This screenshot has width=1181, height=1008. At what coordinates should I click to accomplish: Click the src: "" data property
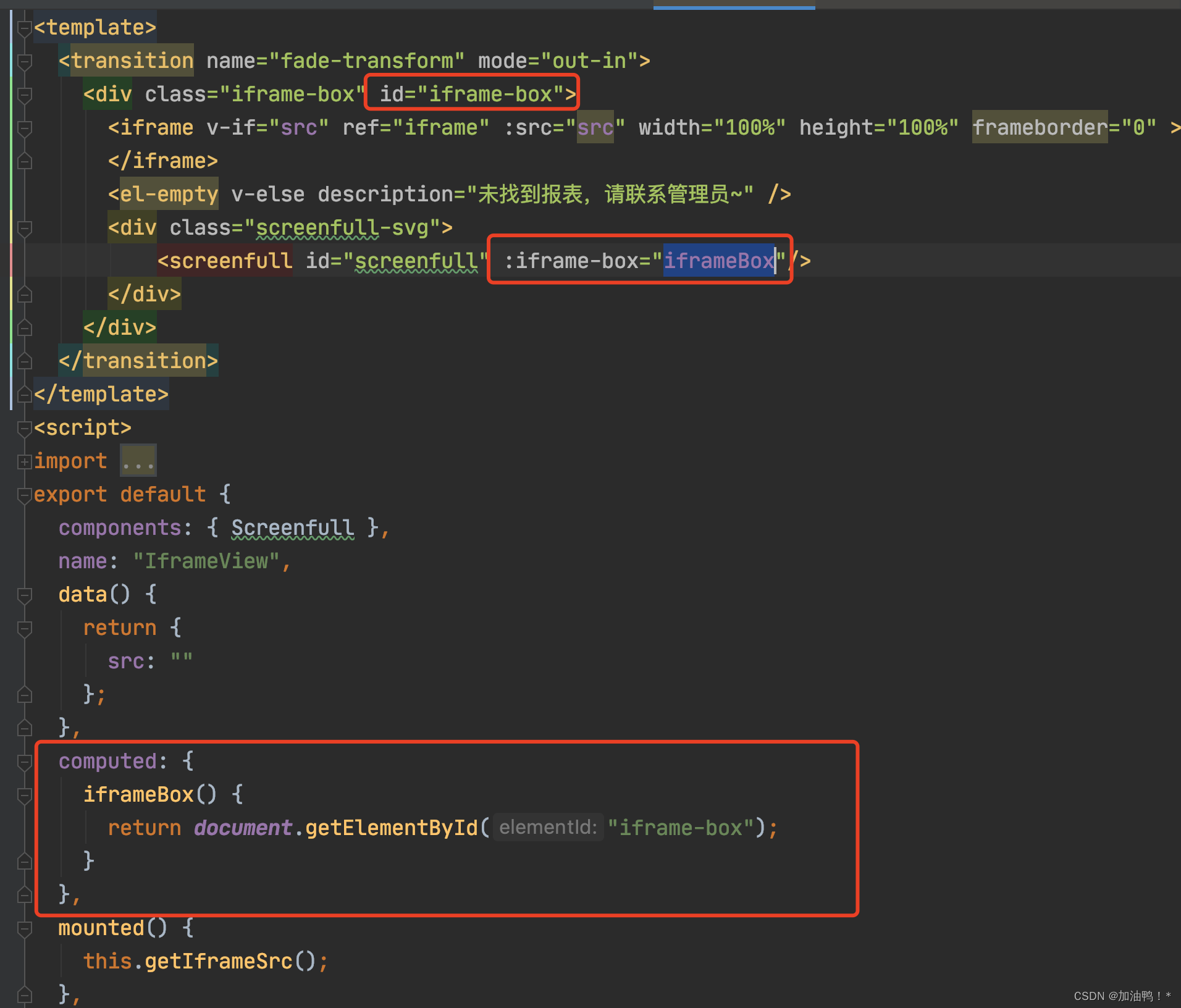[150, 661]
